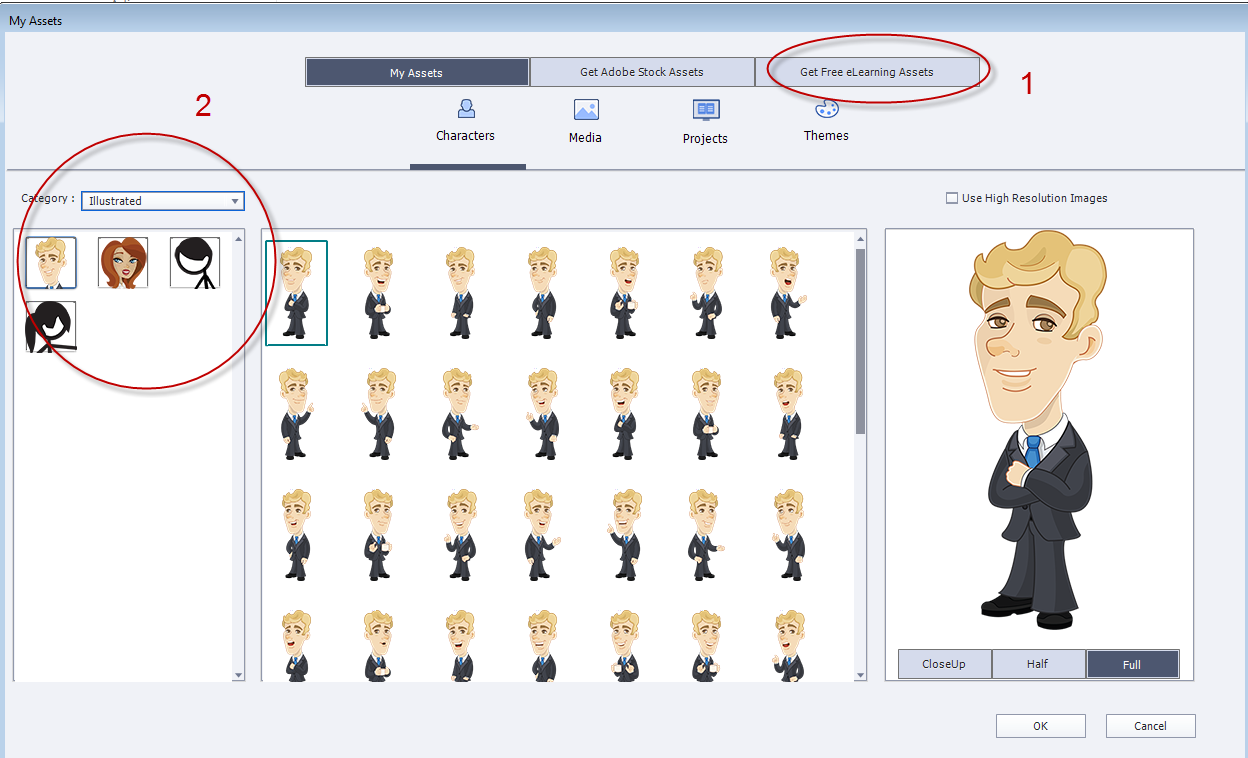This screenshot has width=1248, height=758.
Task: Open the Category dropdown showing Illustrated
Action: pyautogui.click(x=160, y=200)
